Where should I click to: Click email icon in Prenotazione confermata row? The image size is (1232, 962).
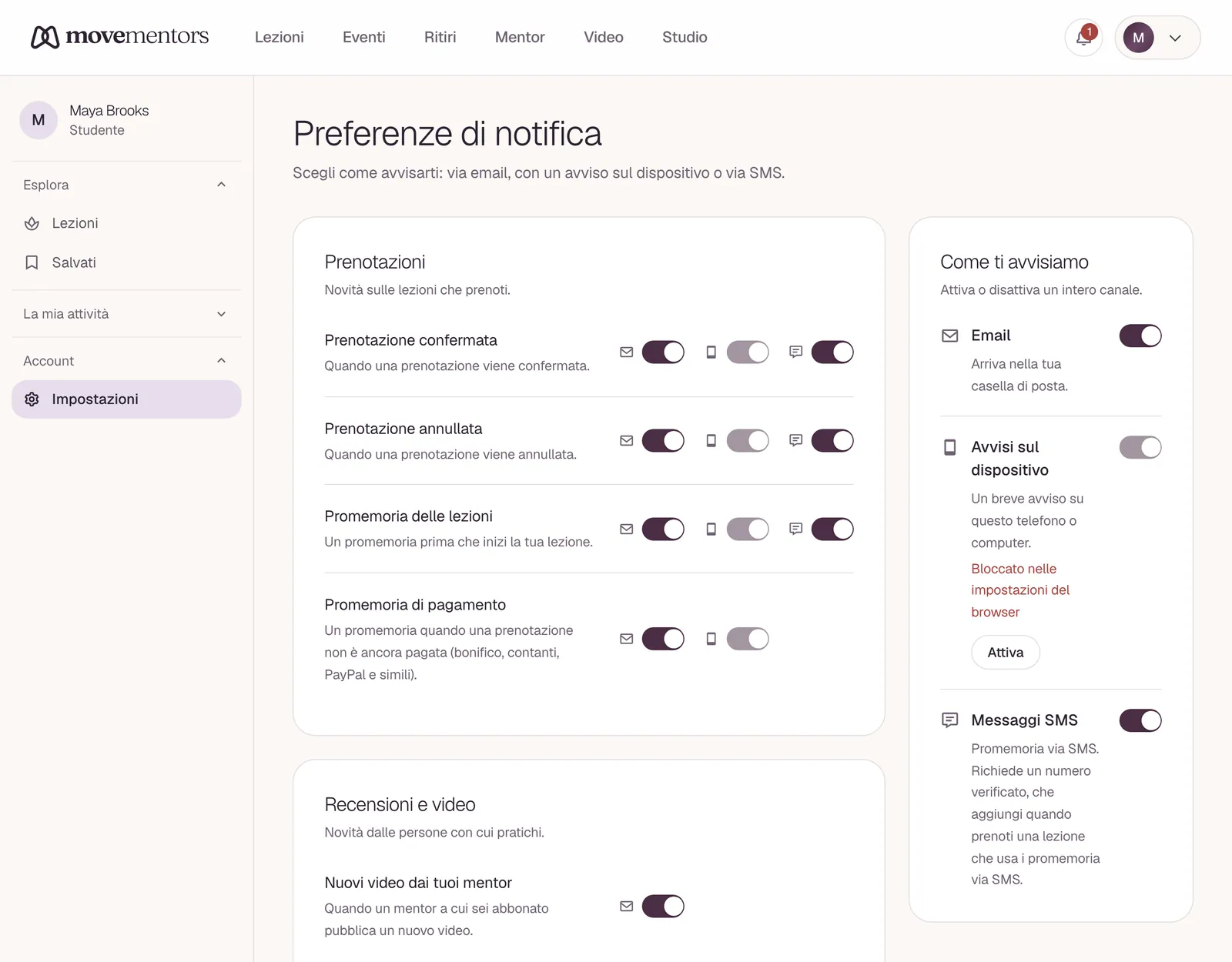[x=627, y=352]
